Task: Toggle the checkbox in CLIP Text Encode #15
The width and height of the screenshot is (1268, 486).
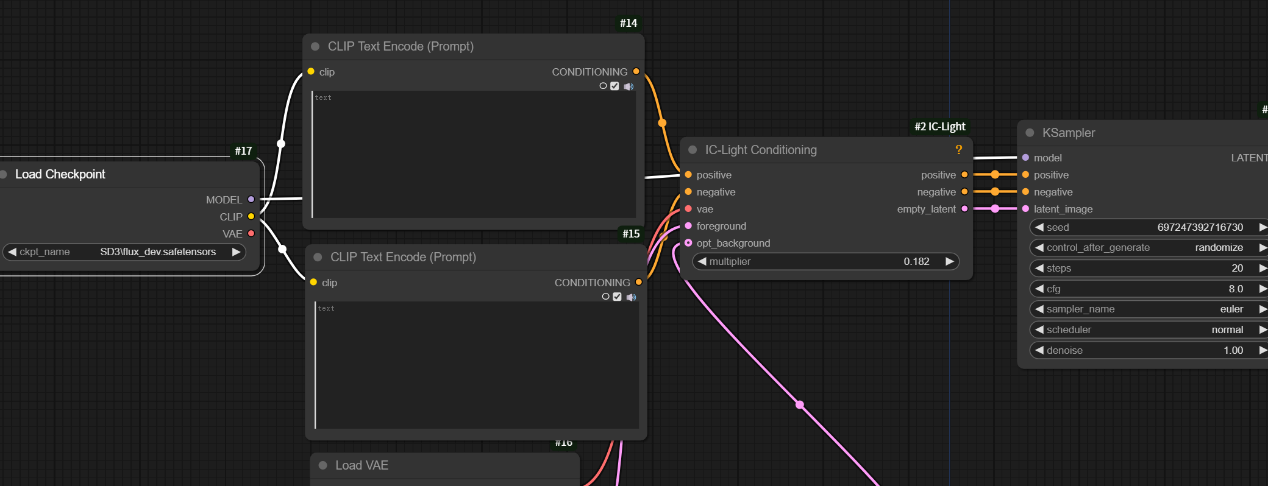Action: [x=617, y=297]
